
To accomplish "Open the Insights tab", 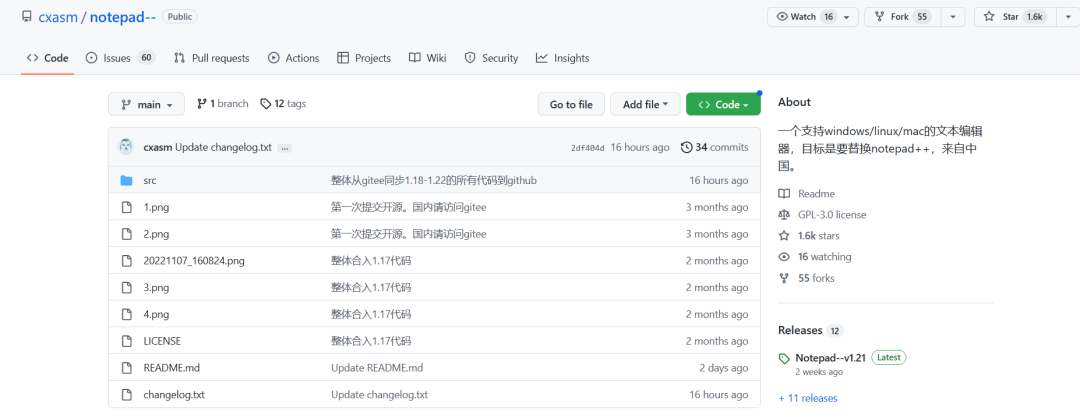I will coord(563,58).
